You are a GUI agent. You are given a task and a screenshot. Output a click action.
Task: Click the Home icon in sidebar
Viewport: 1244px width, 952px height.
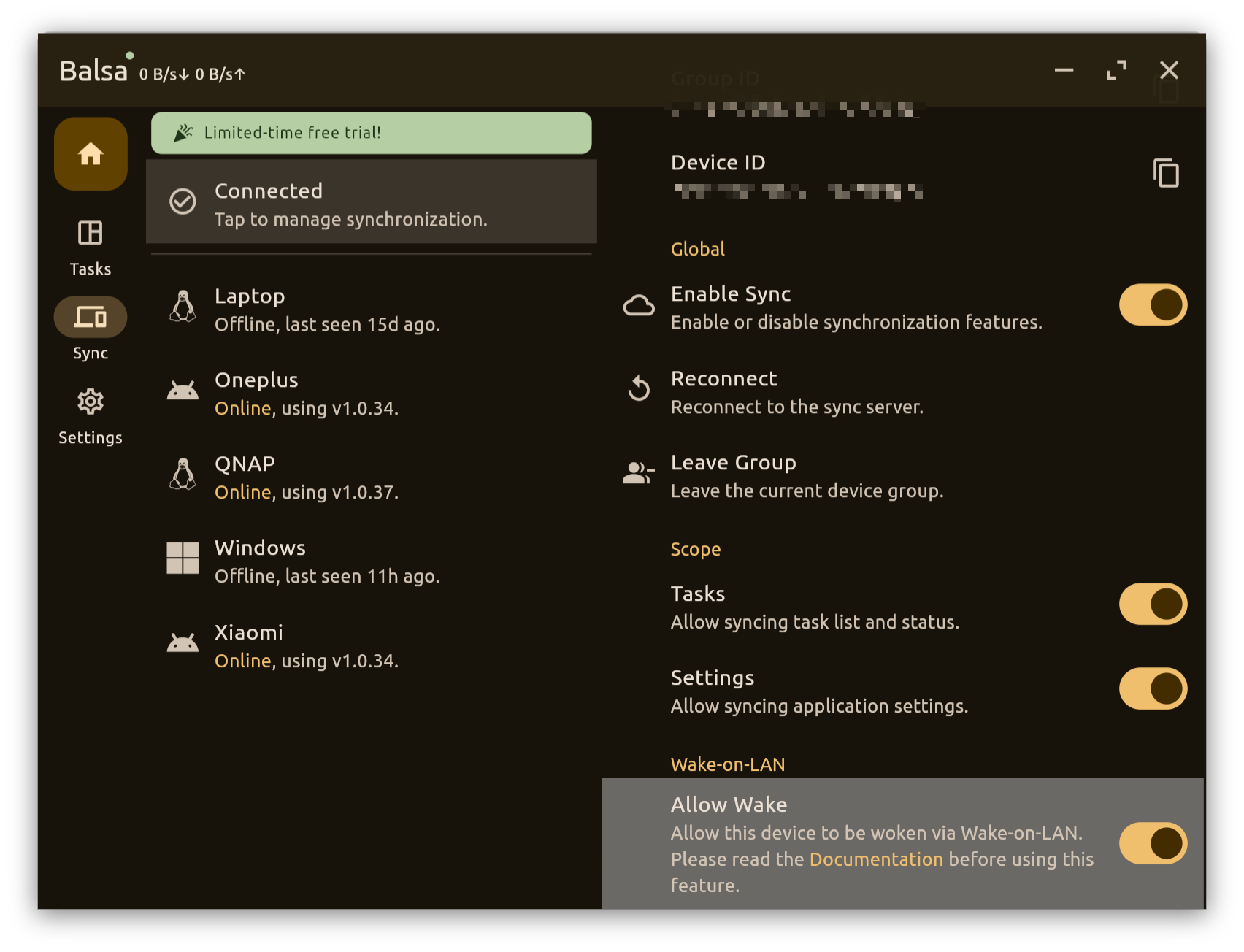coord(91,154)
